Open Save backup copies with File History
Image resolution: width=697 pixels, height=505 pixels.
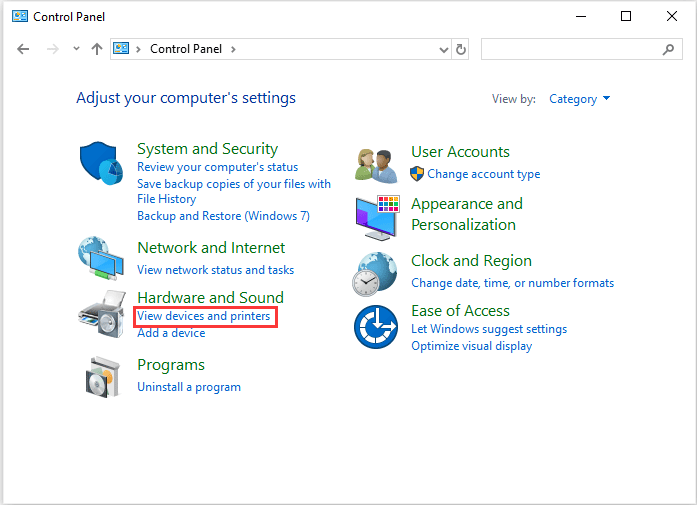tap(234, 191)
